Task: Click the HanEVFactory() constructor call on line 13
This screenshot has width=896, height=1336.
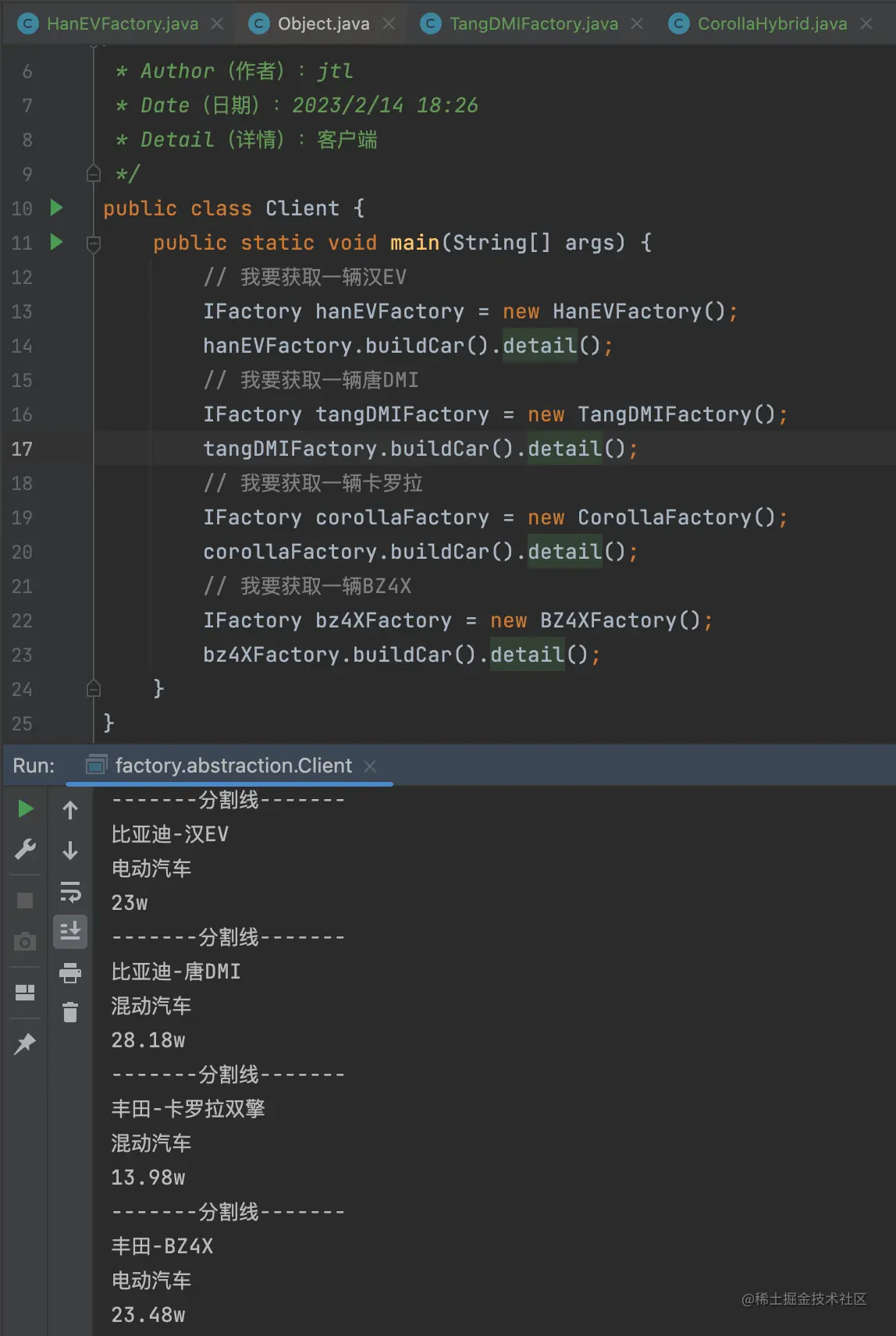Action: click(x=641, y=311)
